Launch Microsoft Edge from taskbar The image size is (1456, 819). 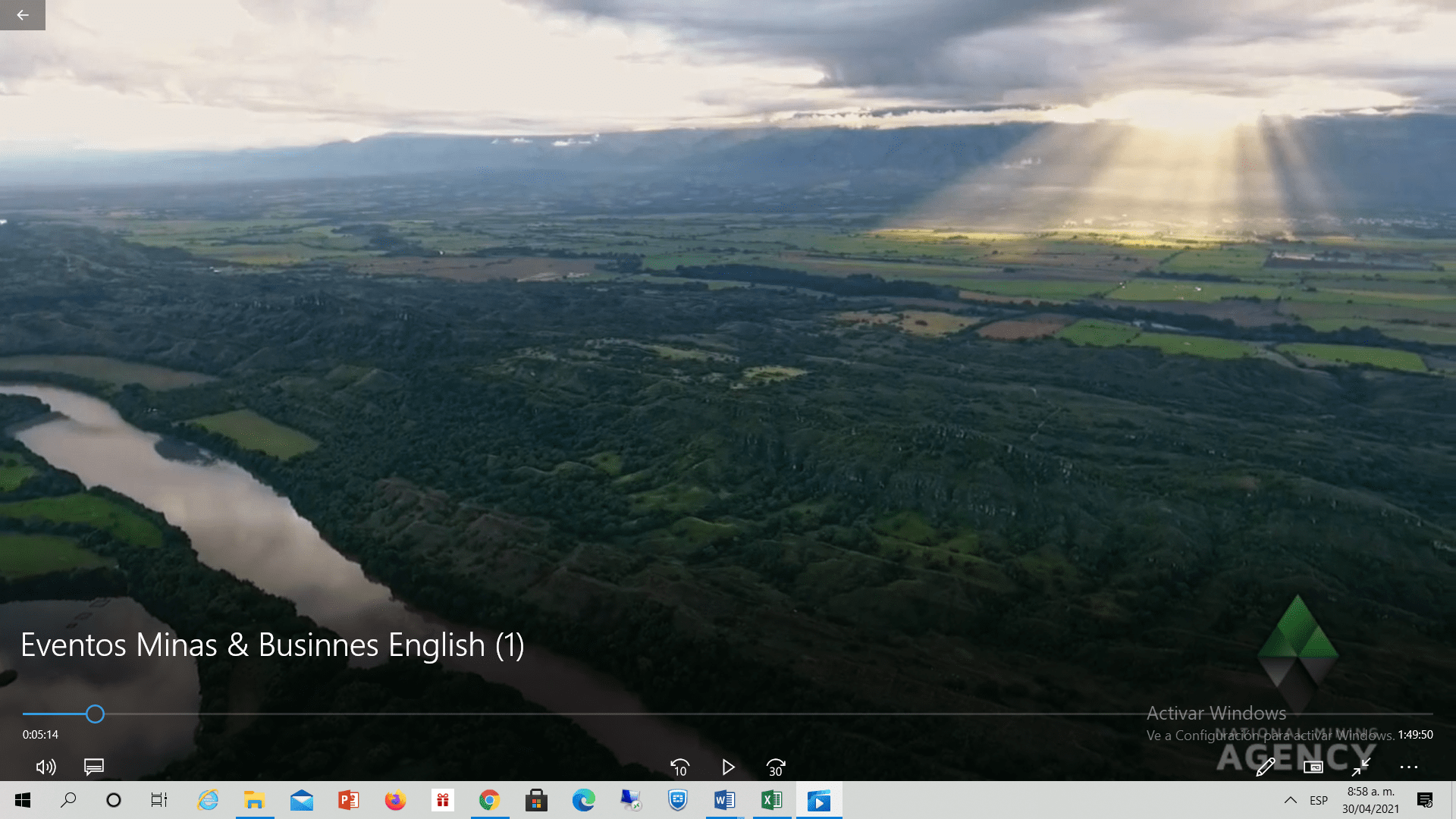click(x=583, y=800)
